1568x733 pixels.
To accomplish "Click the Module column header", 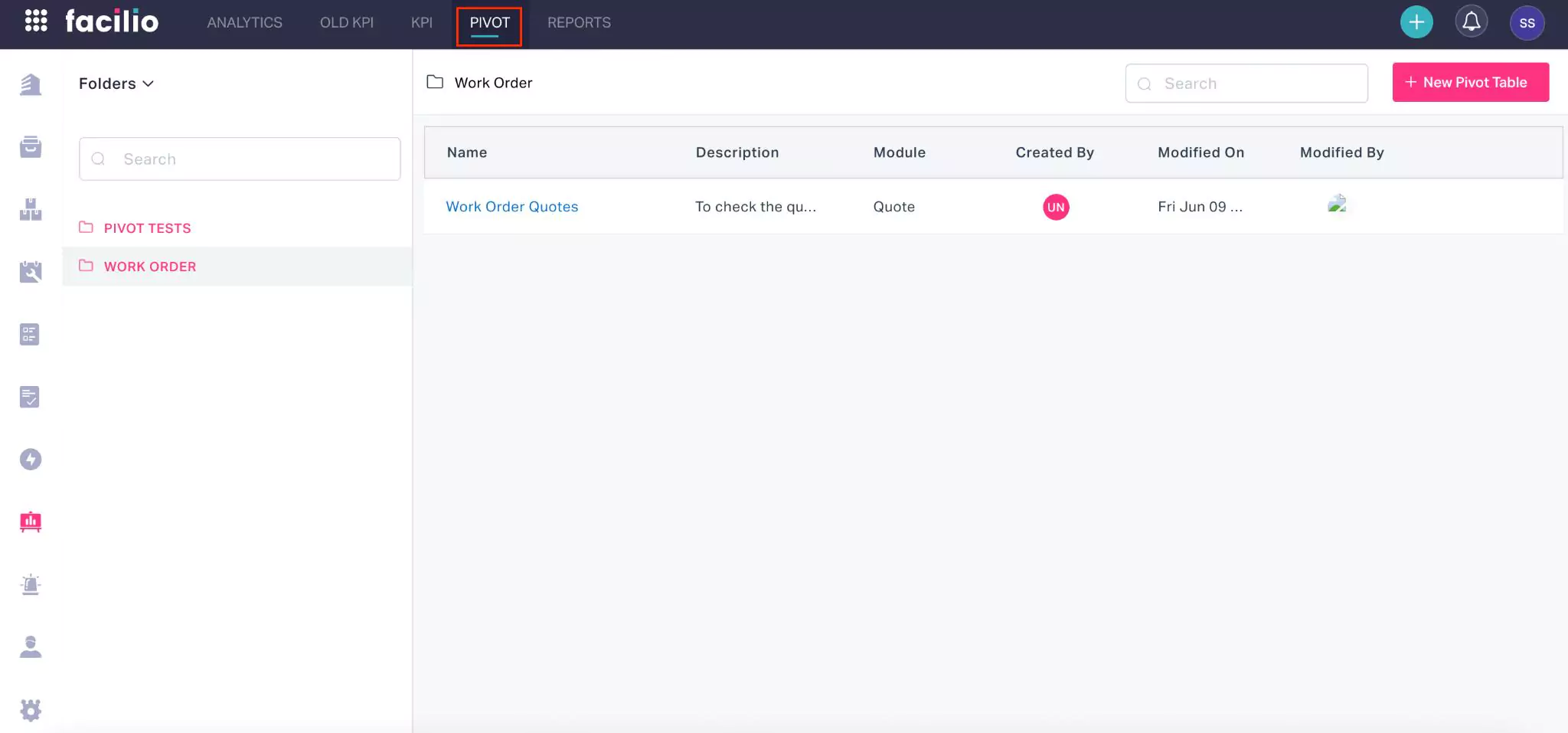I will [900, 152].
